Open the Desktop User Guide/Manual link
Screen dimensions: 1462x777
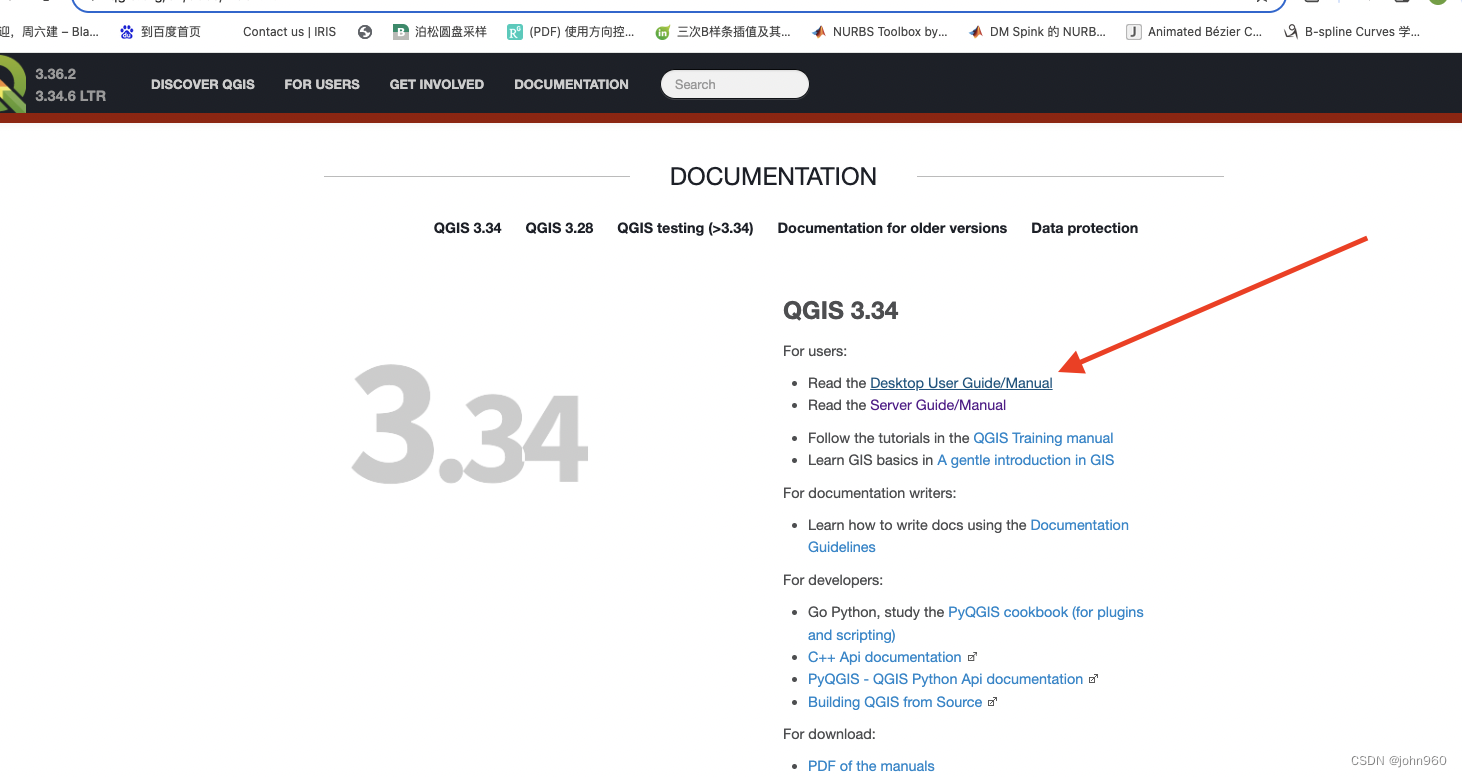[960, 383]
